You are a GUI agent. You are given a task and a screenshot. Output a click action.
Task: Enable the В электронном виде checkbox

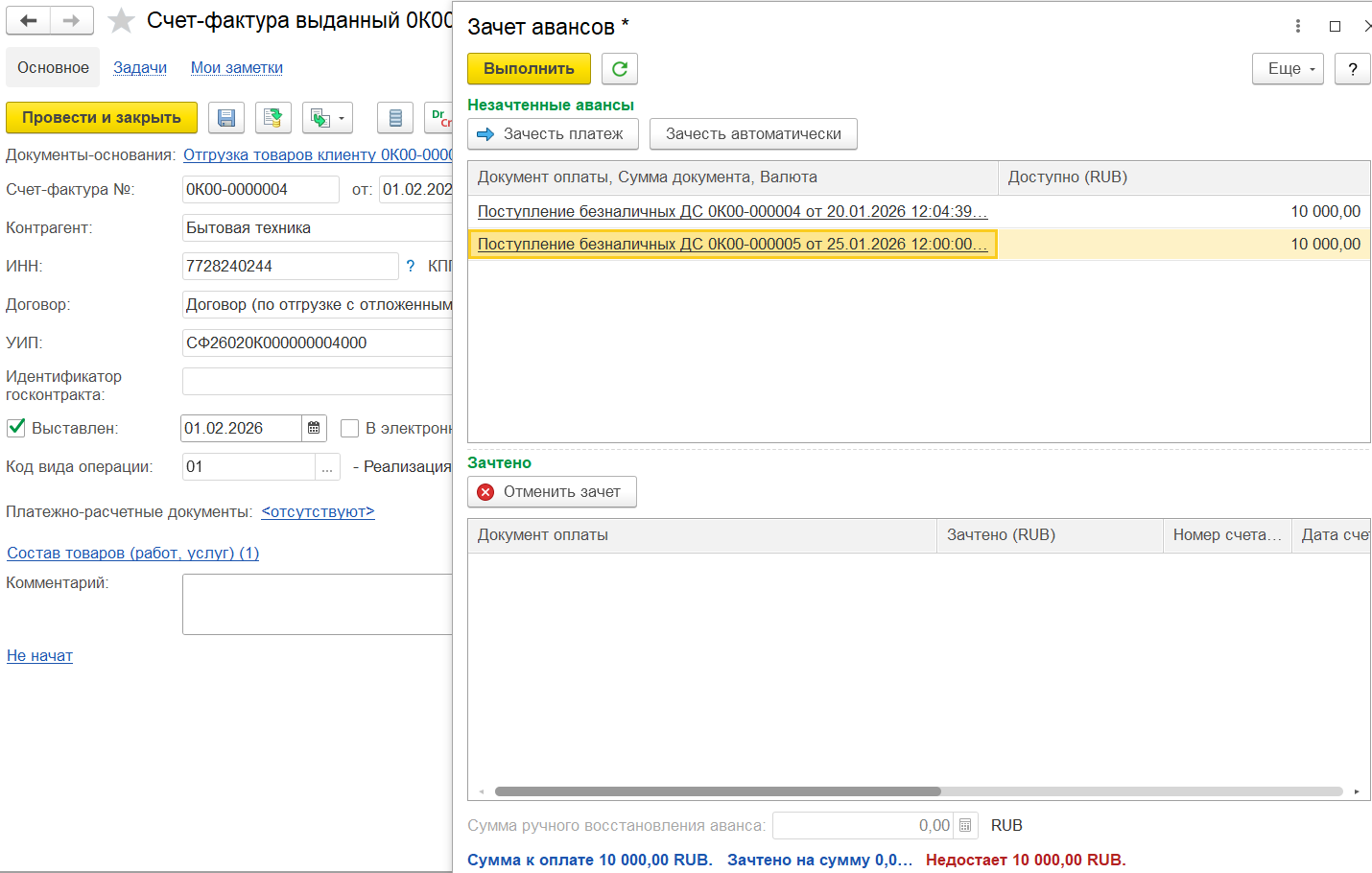click(350, 428)
